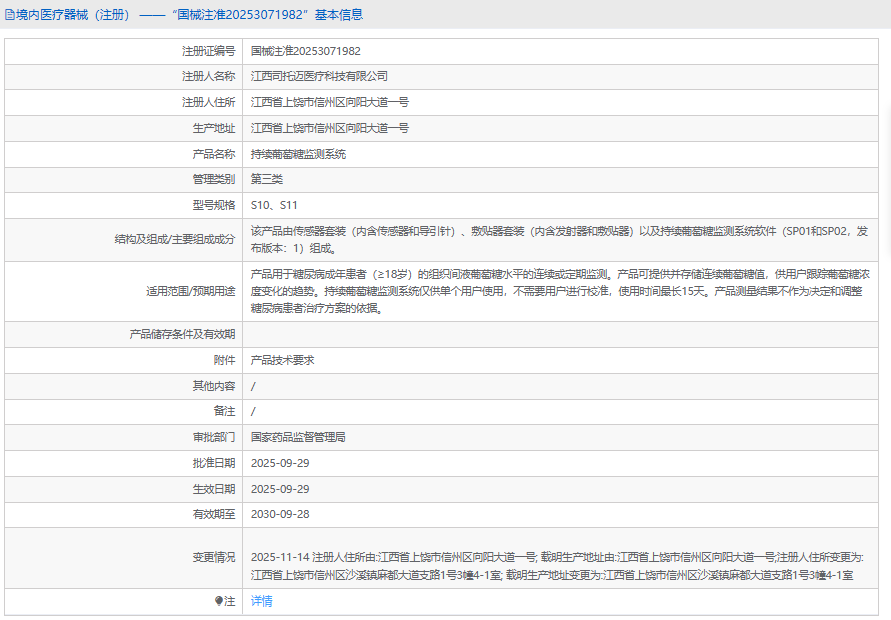Click the 注册人住所 label
This screenshot has height=620, width=891.
209,102
